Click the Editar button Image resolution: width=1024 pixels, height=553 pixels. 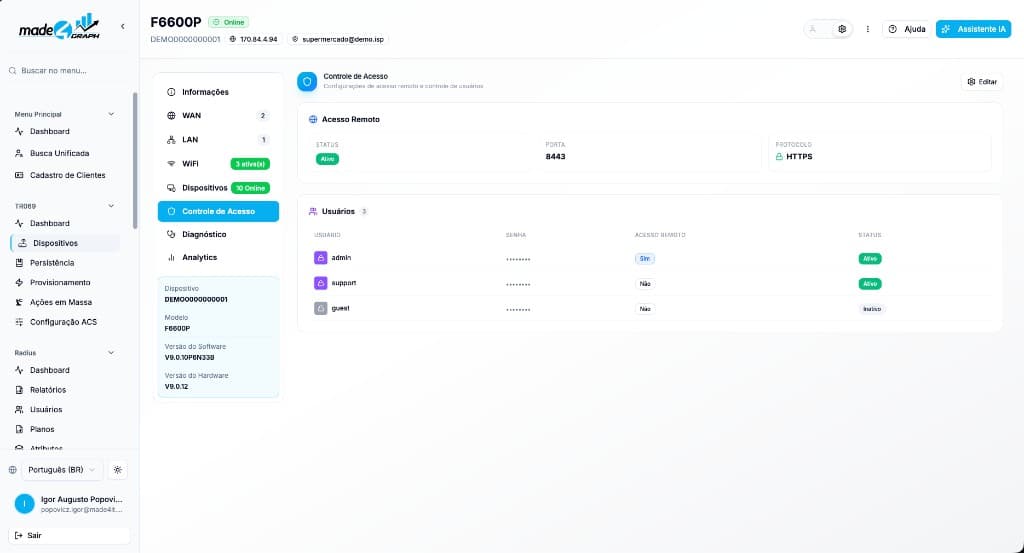coord(982,82)
